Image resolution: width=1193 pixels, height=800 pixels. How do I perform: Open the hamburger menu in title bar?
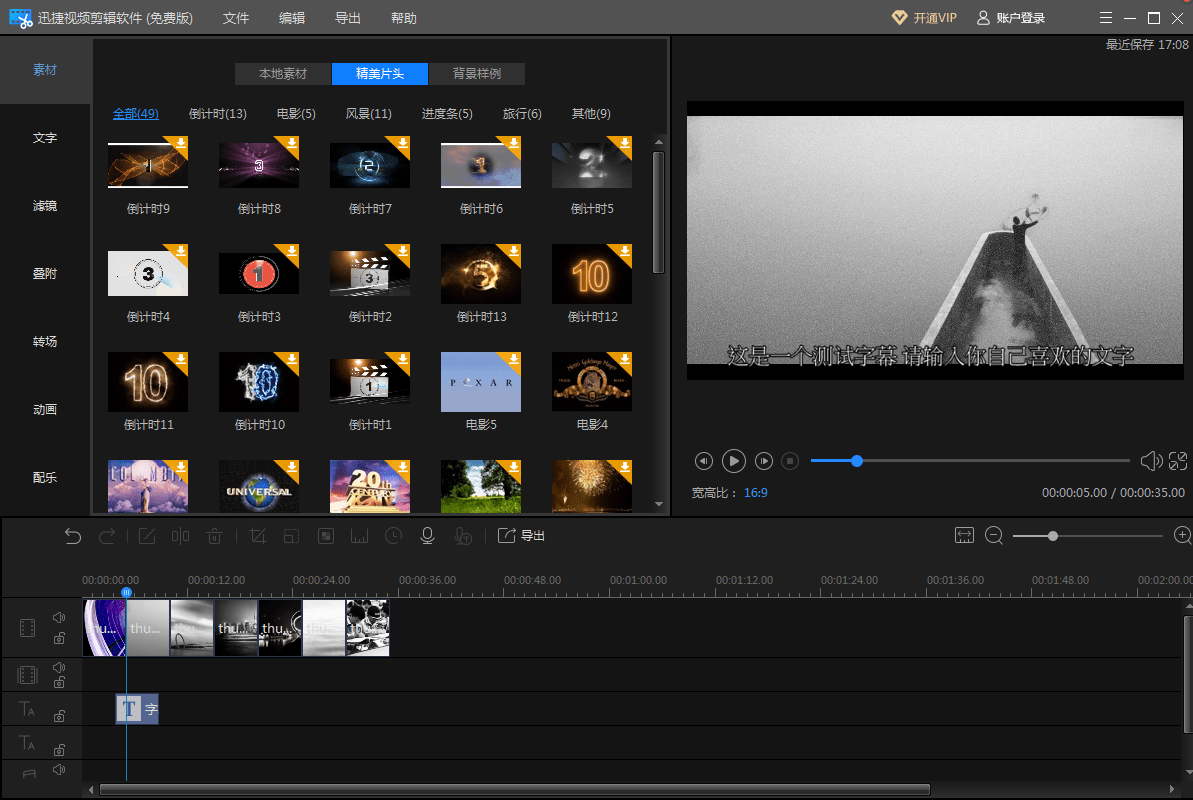[1105, 18]
